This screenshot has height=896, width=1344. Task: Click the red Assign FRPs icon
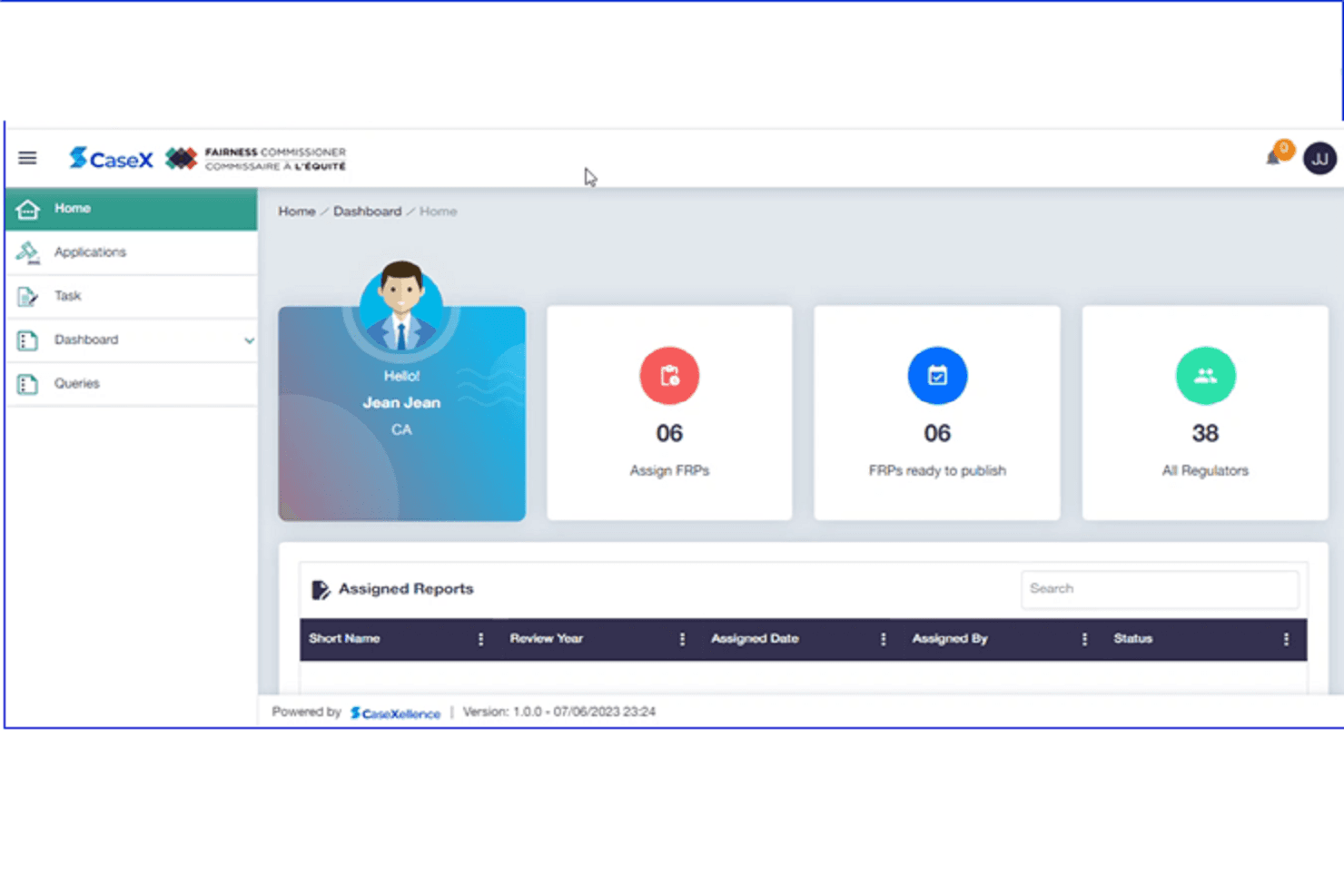point(669,376)
